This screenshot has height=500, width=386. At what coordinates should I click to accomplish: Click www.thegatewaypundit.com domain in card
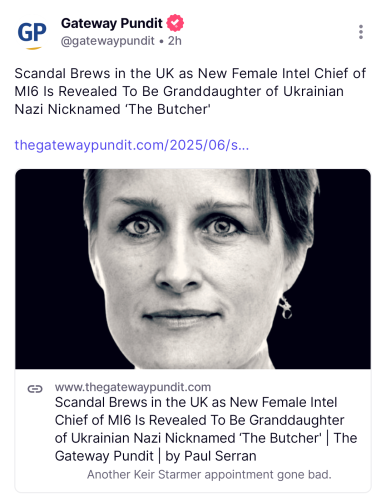(133, 387)
